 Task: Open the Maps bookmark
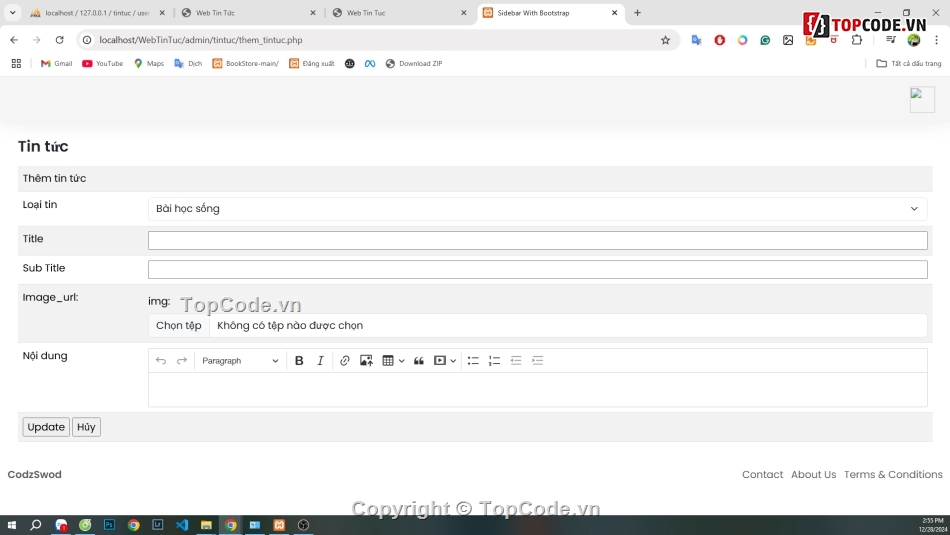click(x=149, y=64)
